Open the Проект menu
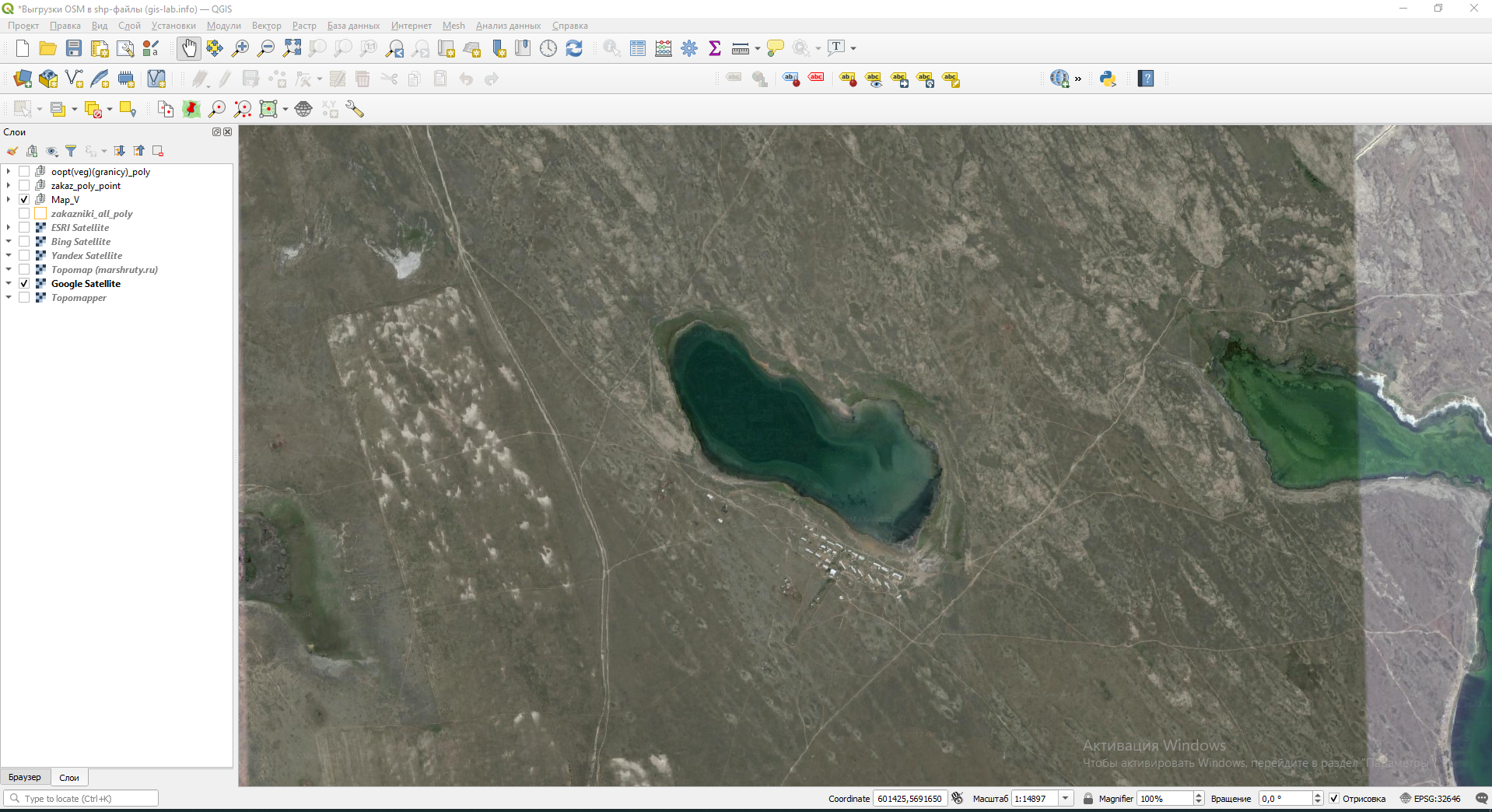 point(23,26)
